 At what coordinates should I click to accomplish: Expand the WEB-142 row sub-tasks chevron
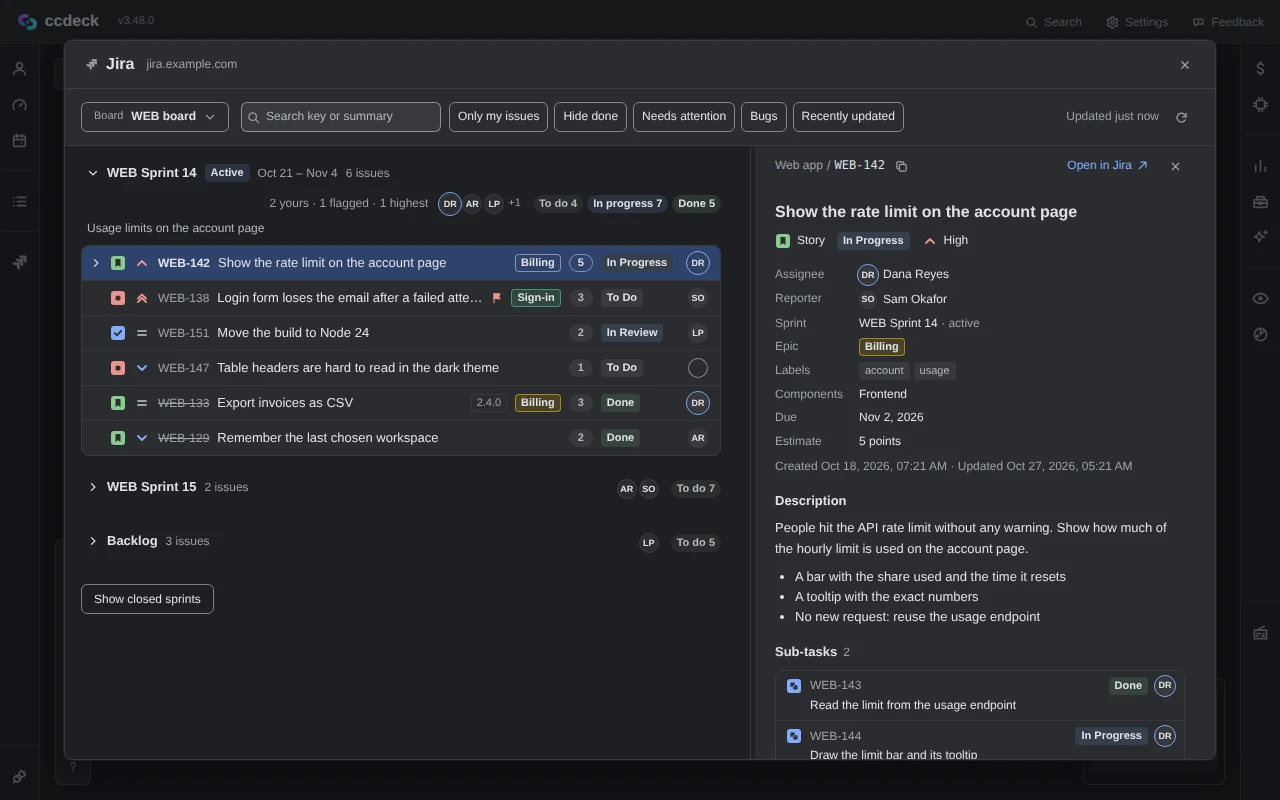pos(96,263)
